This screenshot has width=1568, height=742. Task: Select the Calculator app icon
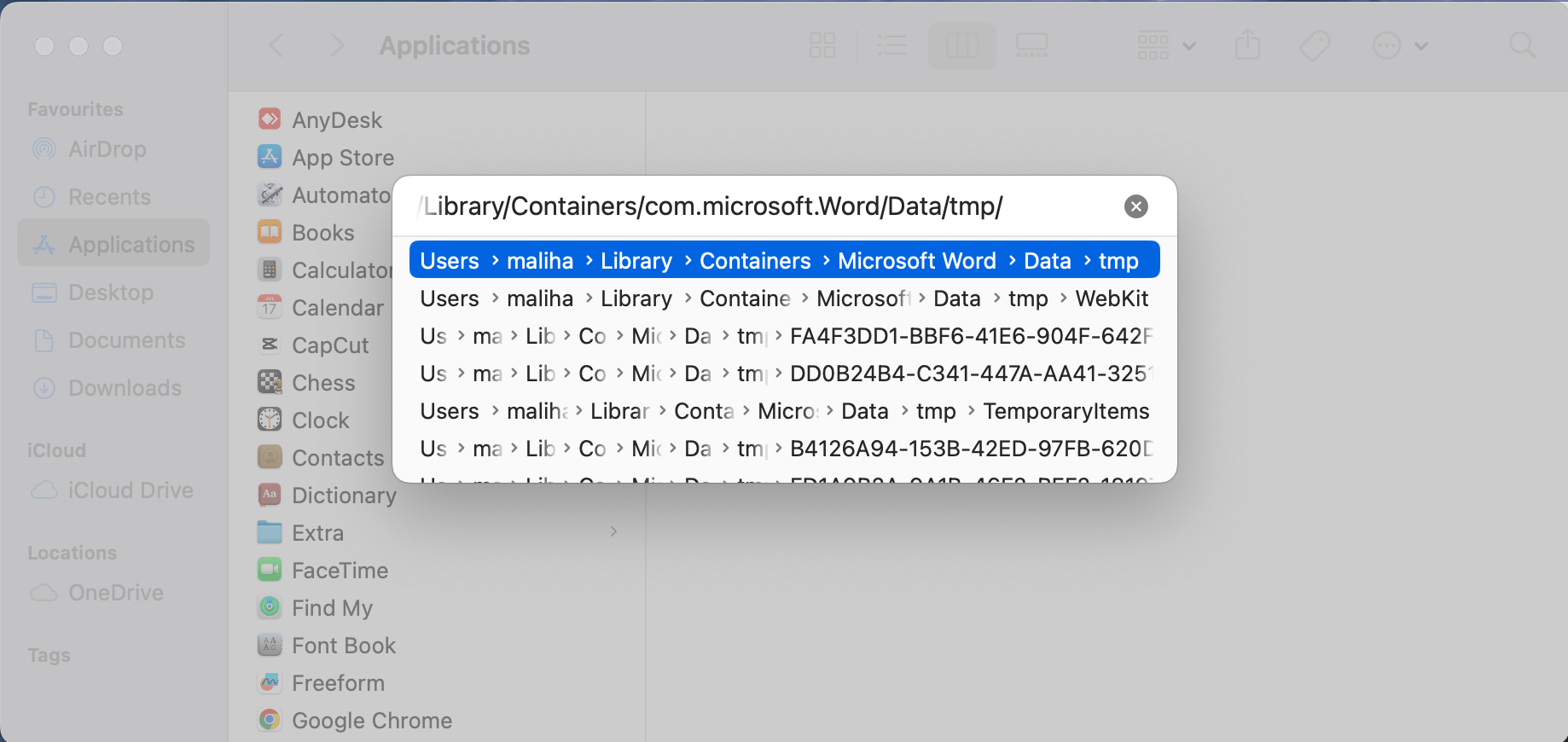tap(270, 270)
